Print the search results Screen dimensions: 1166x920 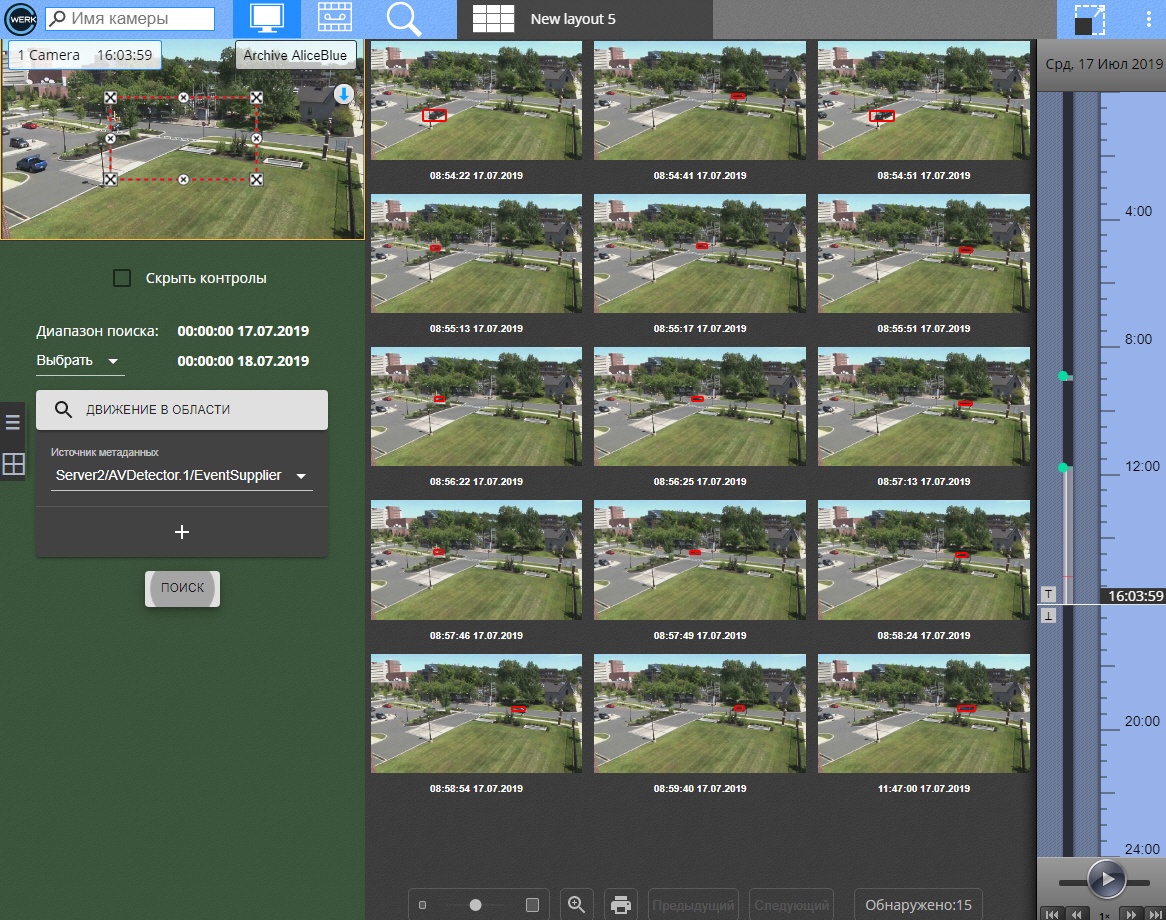[620, 905]
